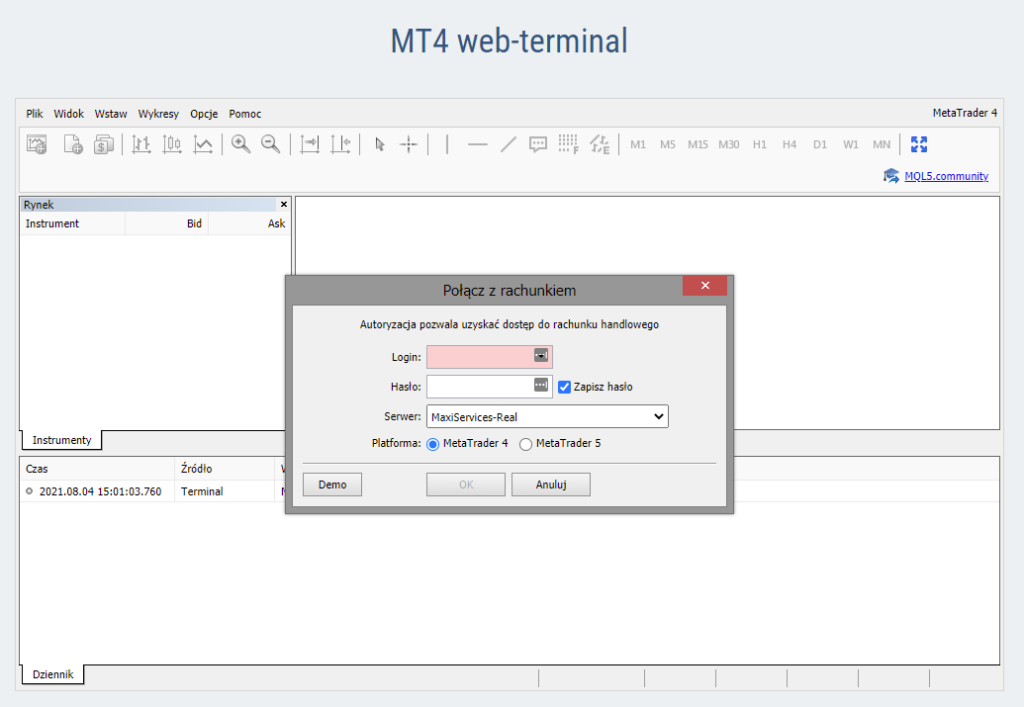This screenshot has height=707, width=1024.
Task: Set timeframe to M30
Action: pos(729,144)
